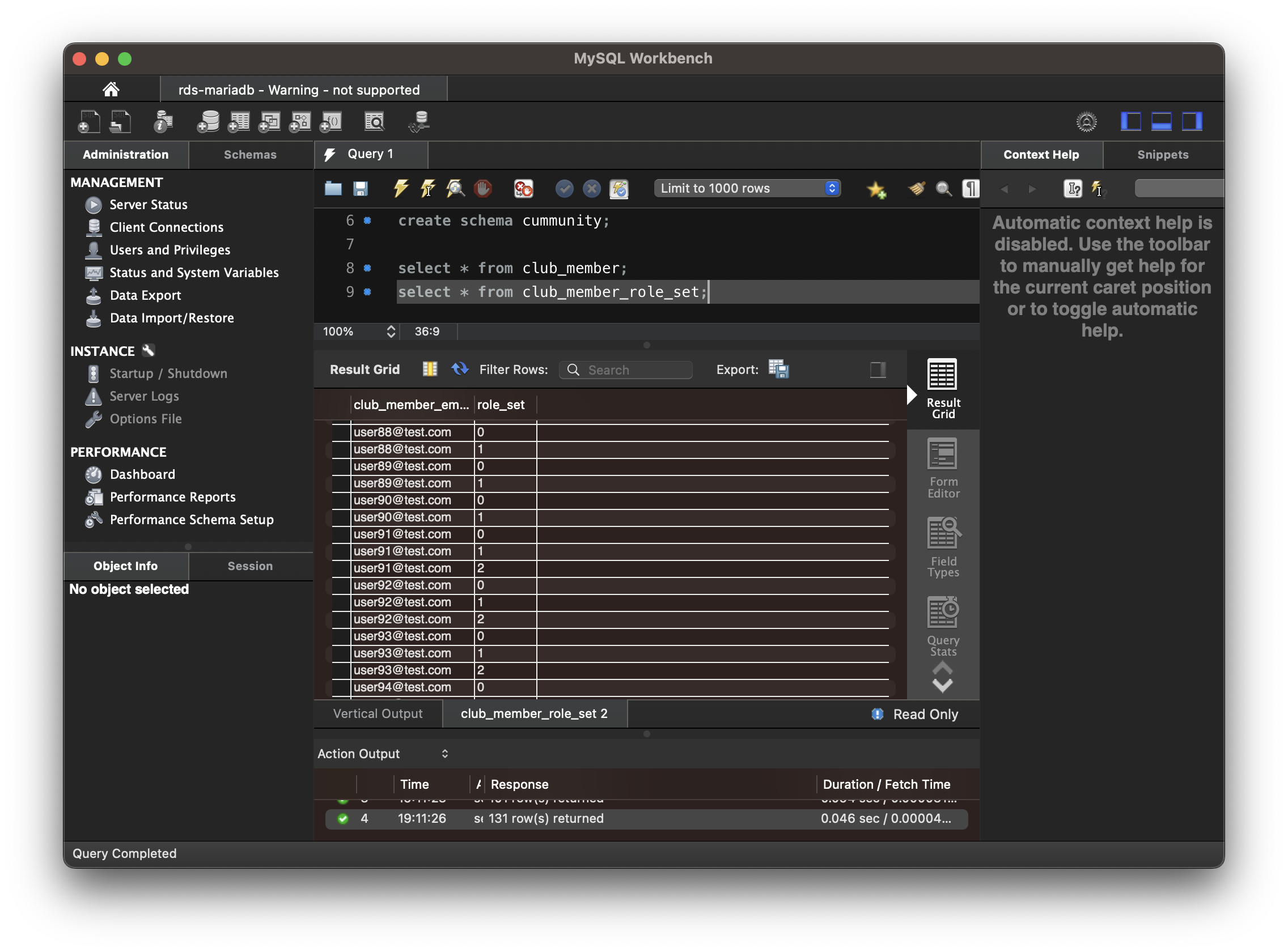
Task: Open inspector for selected object icon
Action: pyautogui.click(x=164, y=122)
